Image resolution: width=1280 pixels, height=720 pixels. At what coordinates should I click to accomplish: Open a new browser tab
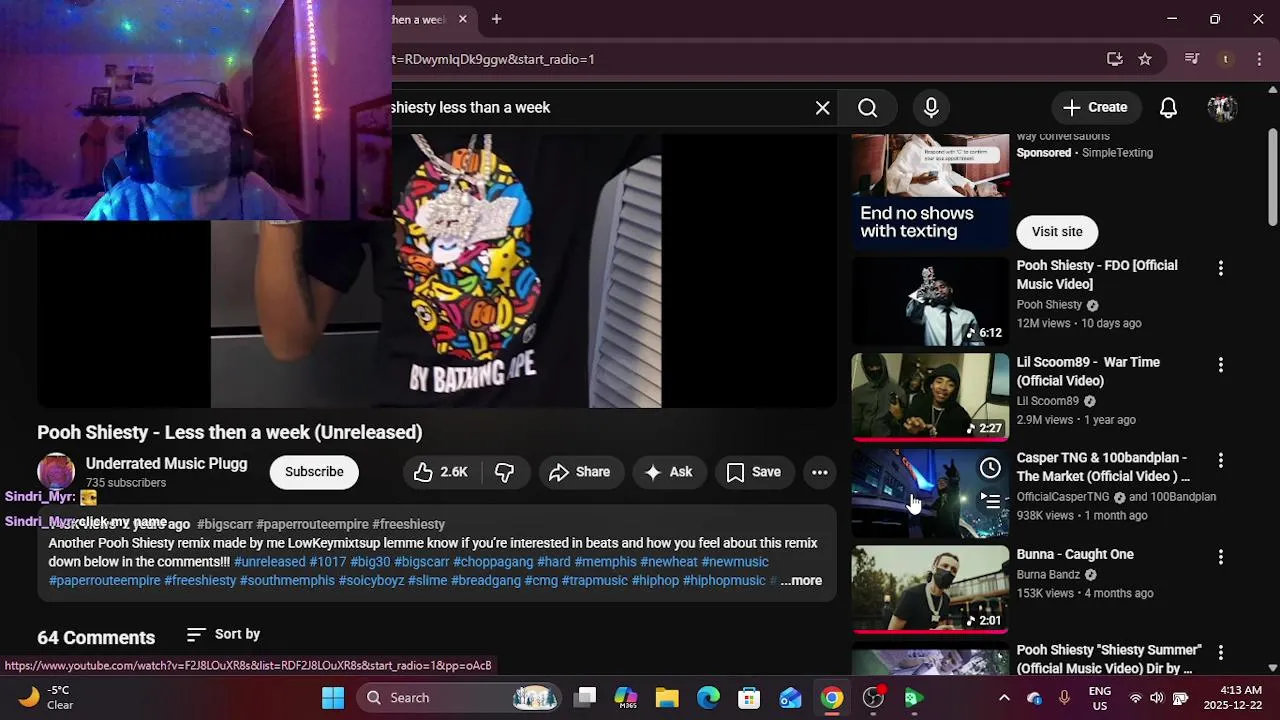point(496,19)
